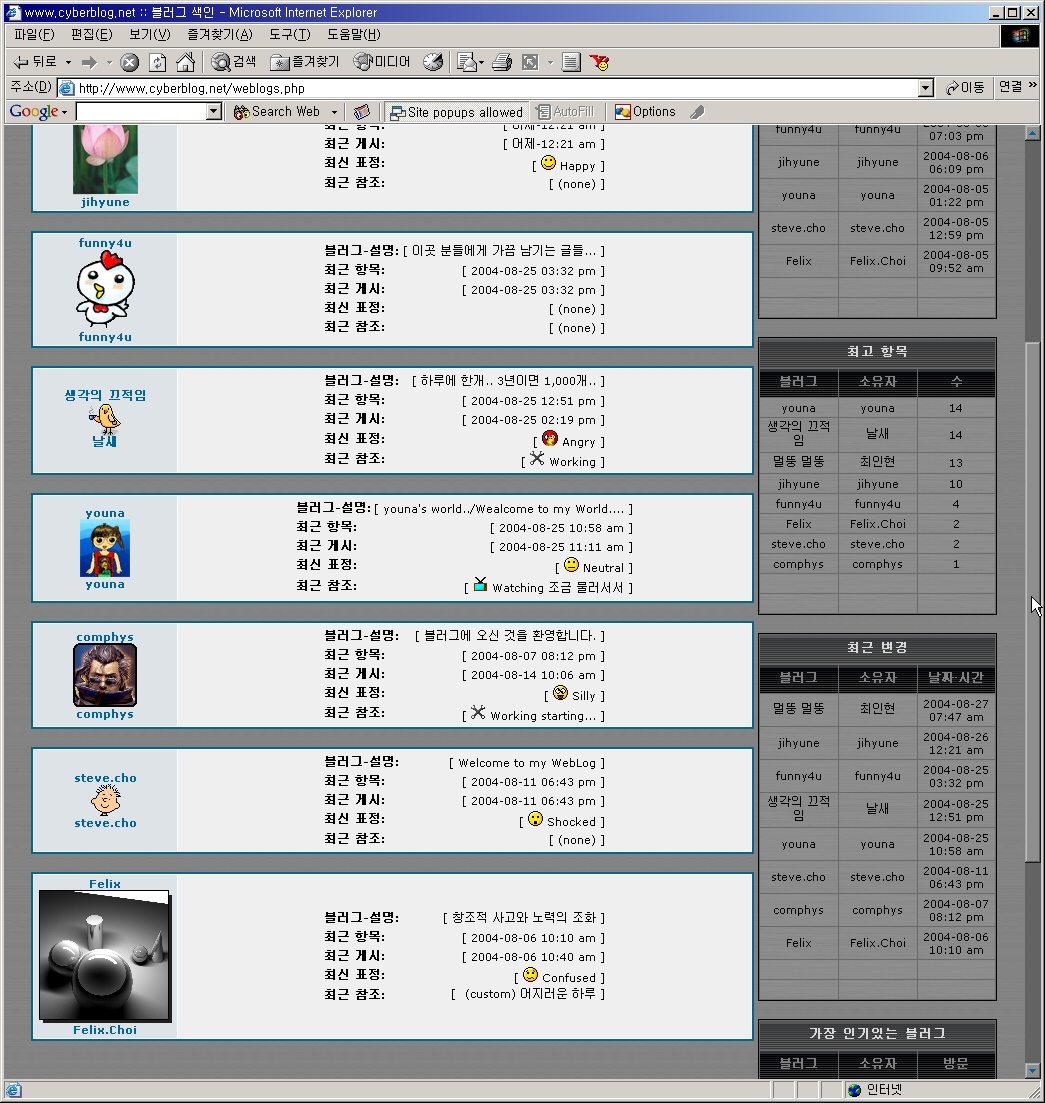The height and width of the screenshot is (1103, 1045).
Task: Click the vertical scrollbar down arrow
Action: click(x=1032, y=1071)
